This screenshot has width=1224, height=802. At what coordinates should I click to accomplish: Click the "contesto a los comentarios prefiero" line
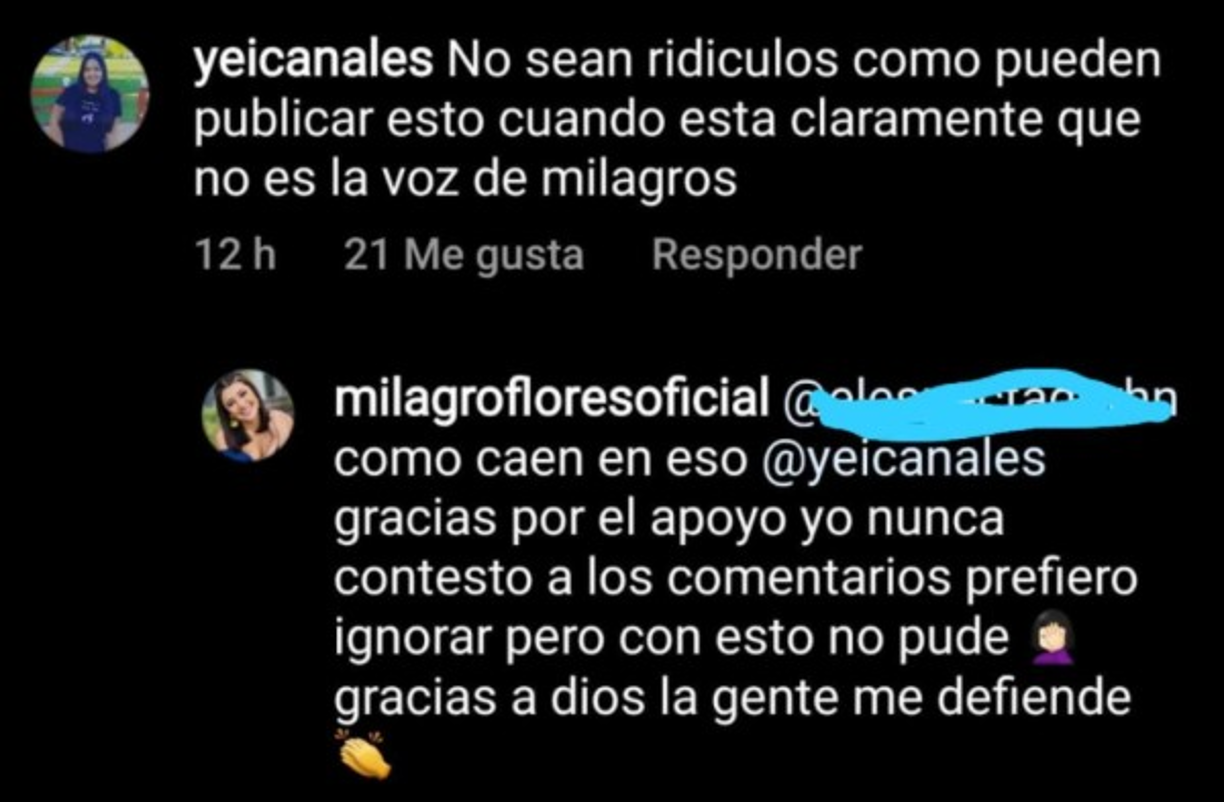click(735, 579)
